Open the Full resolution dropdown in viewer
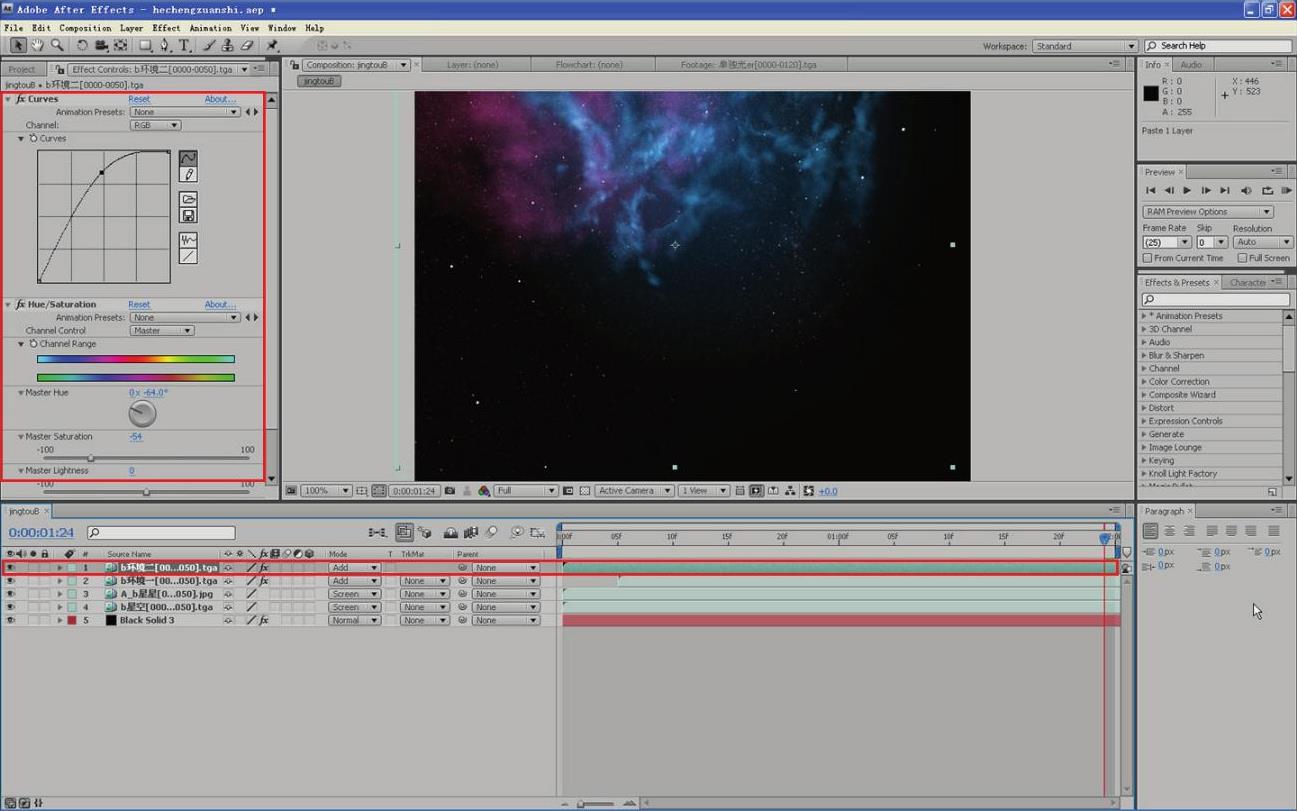This screenshot has height=811, width=1297. (x=525, y=491)
